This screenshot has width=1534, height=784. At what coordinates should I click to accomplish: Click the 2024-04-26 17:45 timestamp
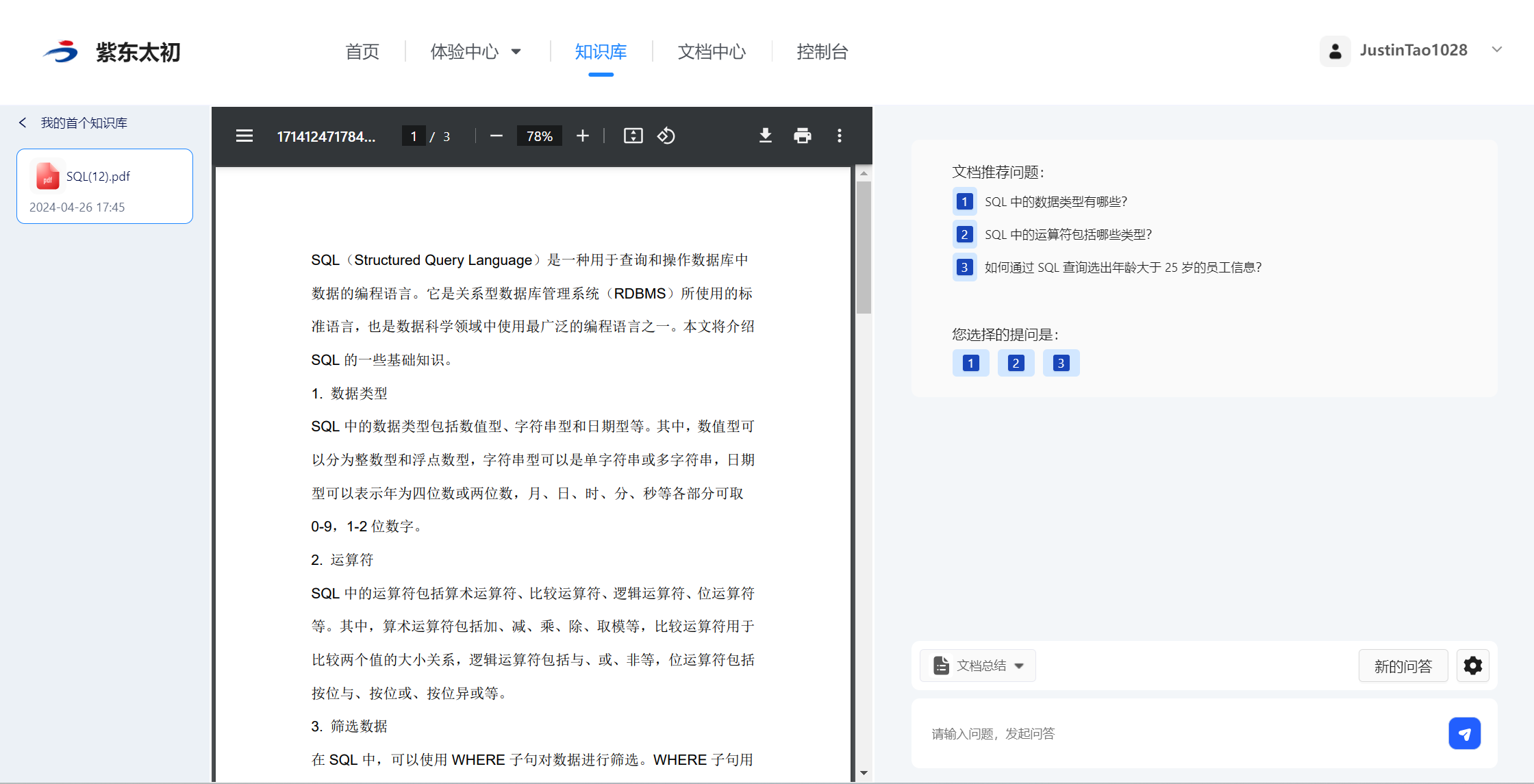pyautogui.click(x=77, y=207)
